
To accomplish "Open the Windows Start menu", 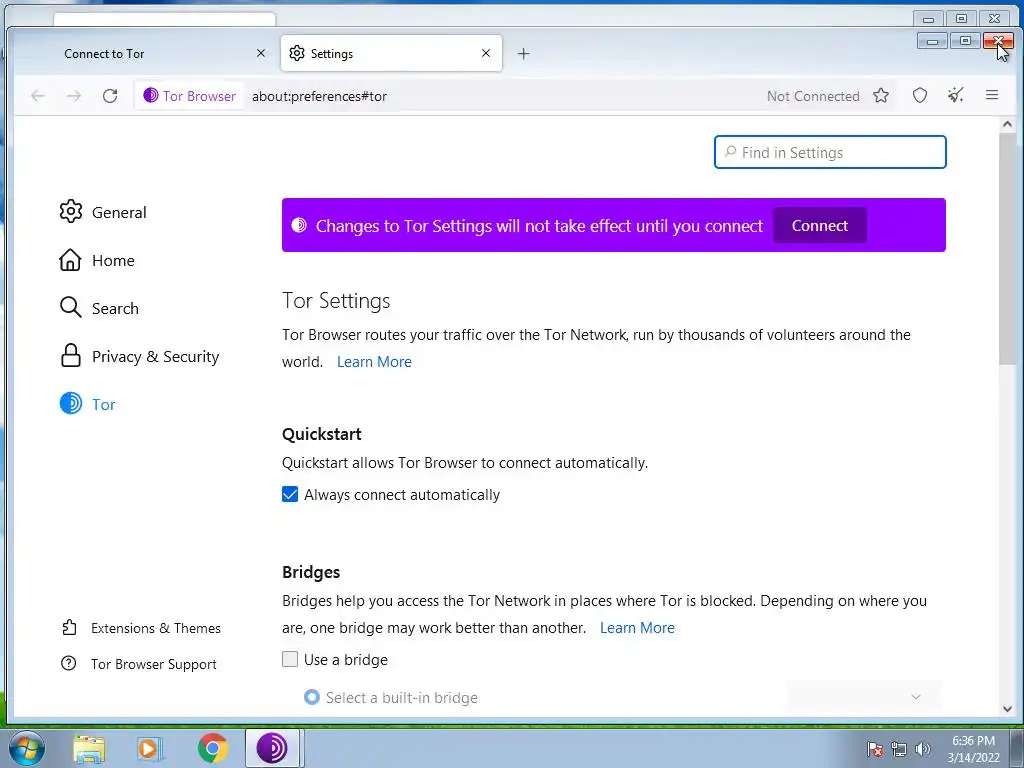I will coord(27,748).
